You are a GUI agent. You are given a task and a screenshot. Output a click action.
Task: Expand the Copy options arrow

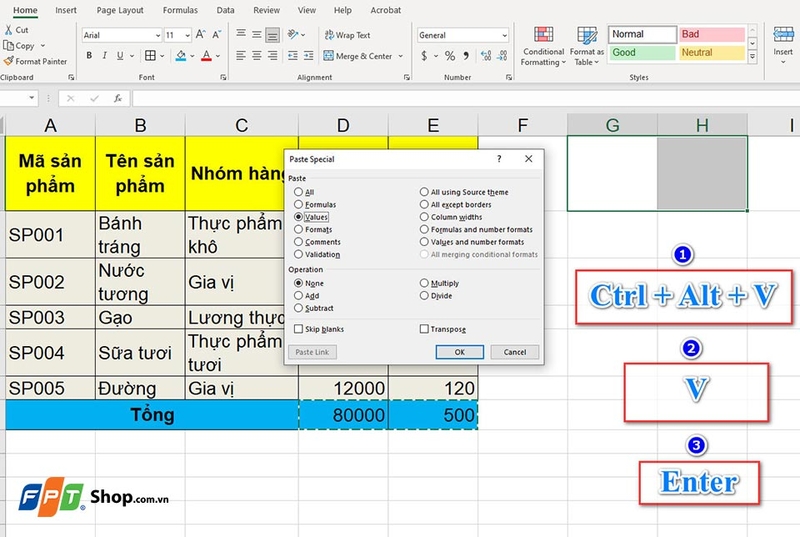42,45
